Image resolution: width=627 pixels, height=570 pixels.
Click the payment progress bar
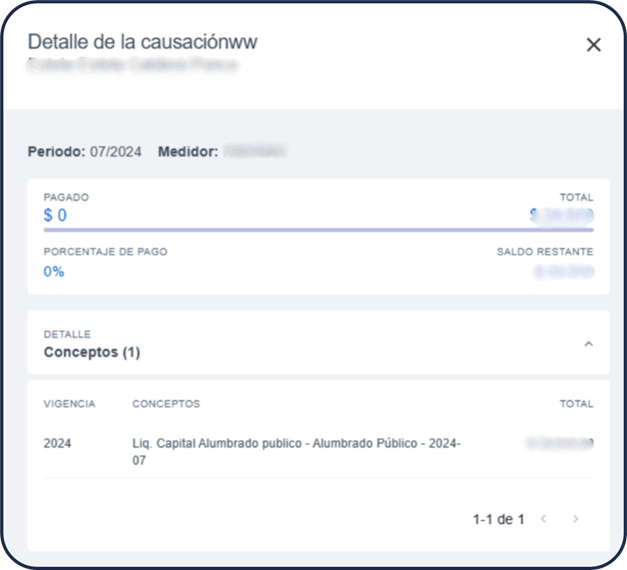coord(318,229)
